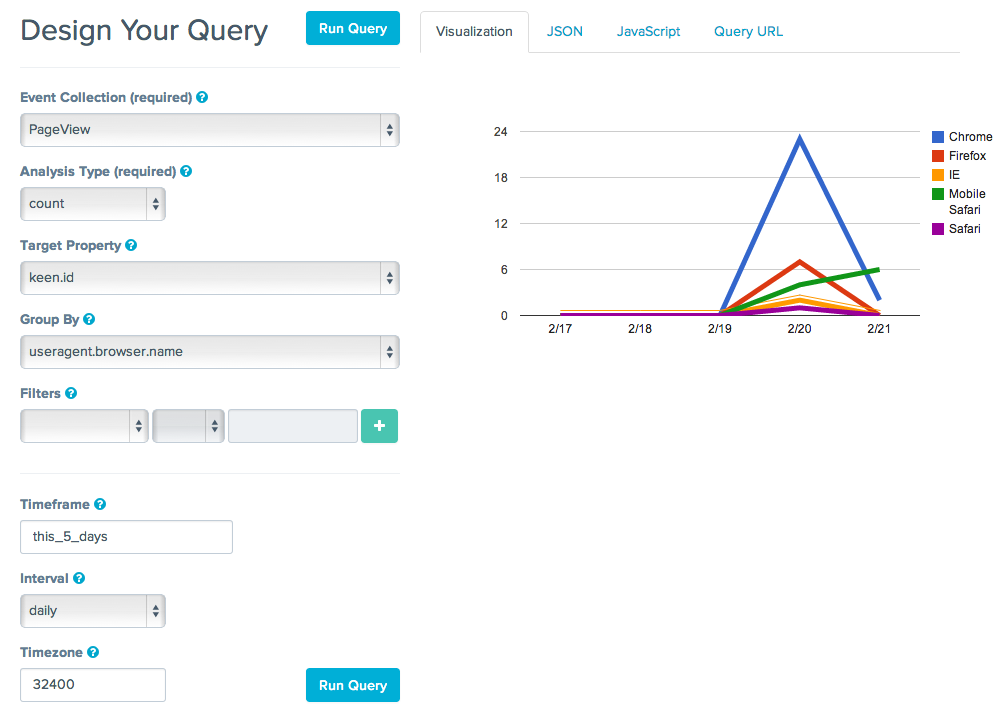Open the count analysis type dropdown
The image size is (1008, 718).
(93, 204)
